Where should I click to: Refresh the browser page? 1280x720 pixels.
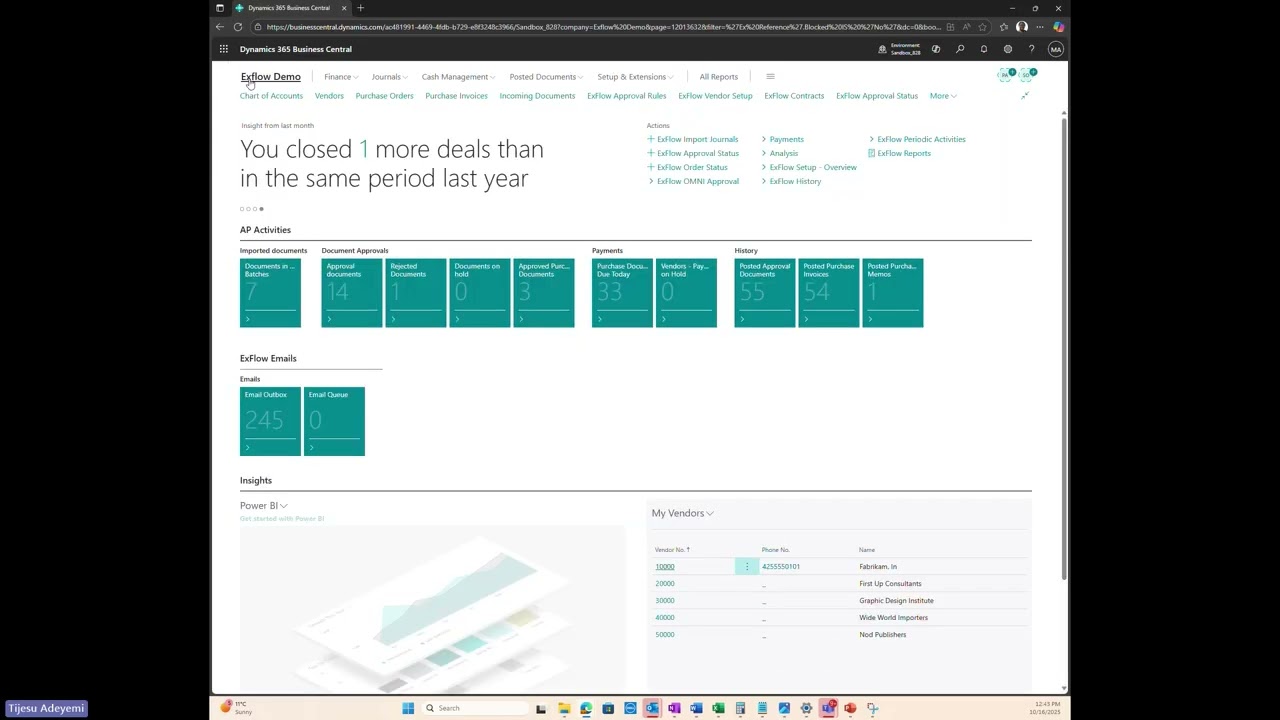238,27
